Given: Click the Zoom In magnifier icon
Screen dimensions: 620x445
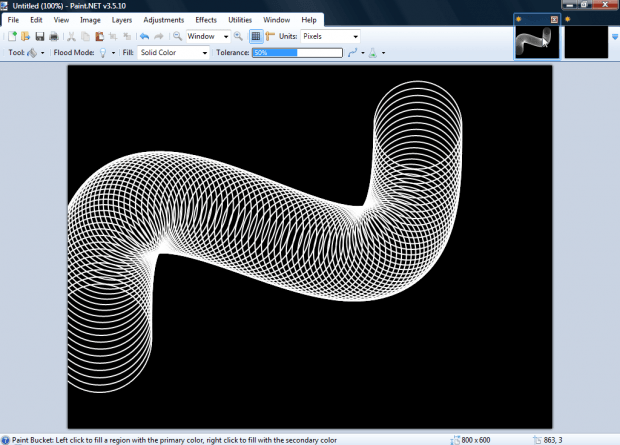Looking at the screenshot, I should [x=239, y=36].
